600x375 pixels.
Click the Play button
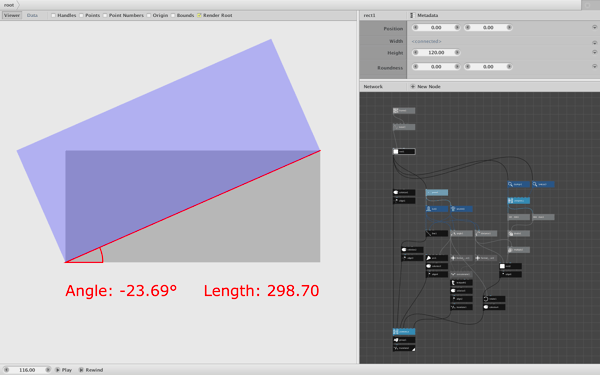click(x=64, y=370)
